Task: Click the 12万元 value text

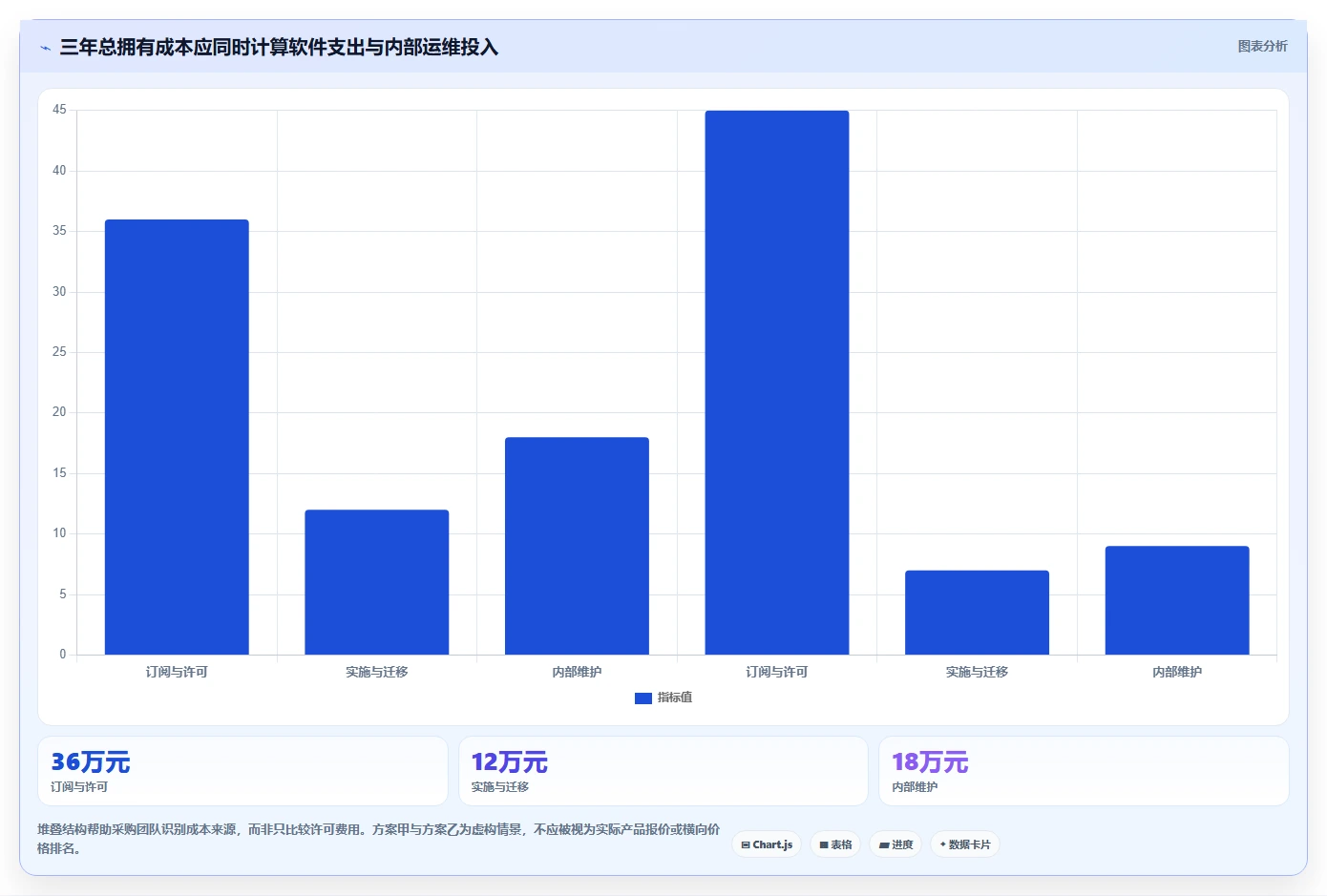Action: (x=510, y=762)
